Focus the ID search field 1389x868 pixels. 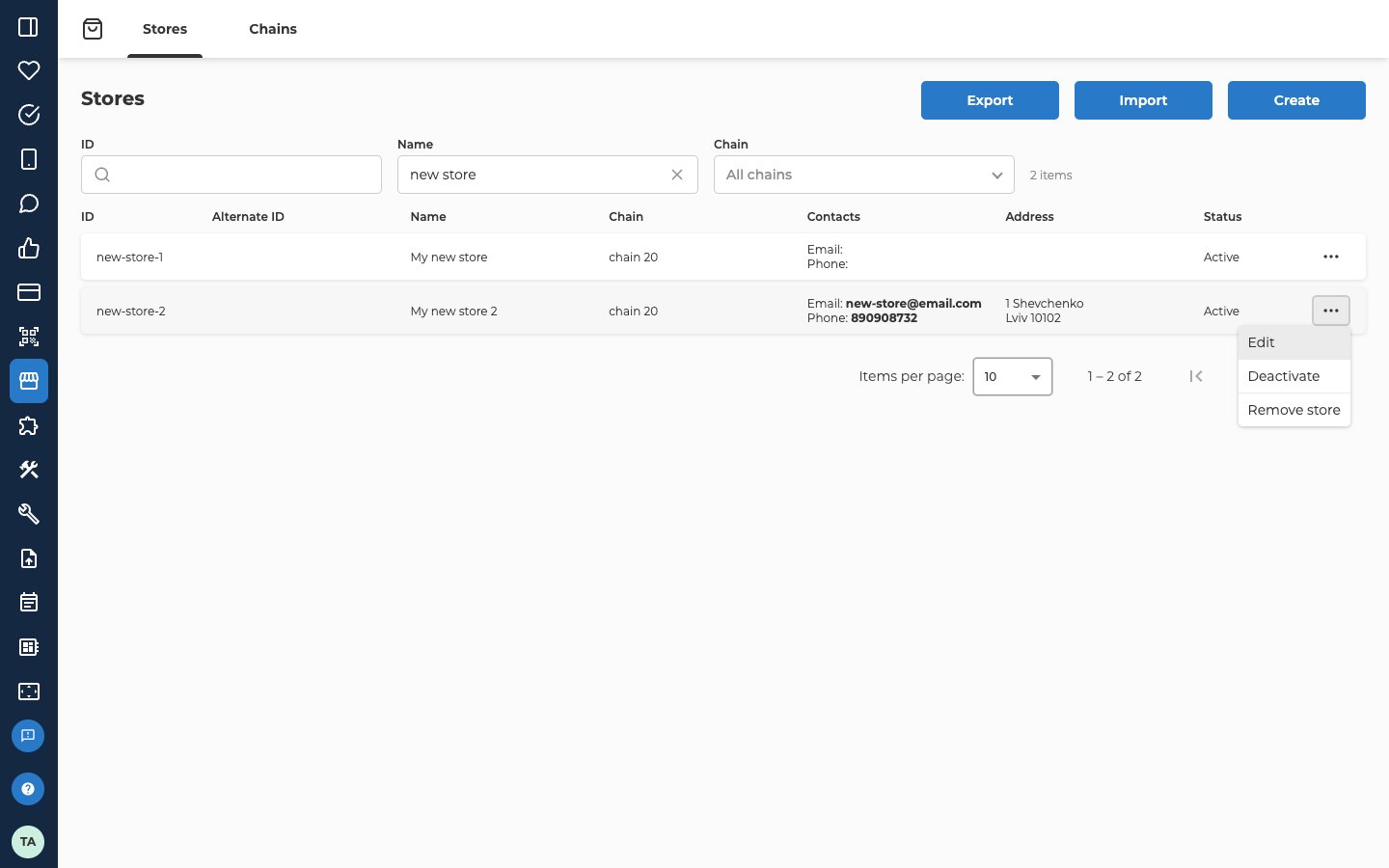(x=231, y=175)
